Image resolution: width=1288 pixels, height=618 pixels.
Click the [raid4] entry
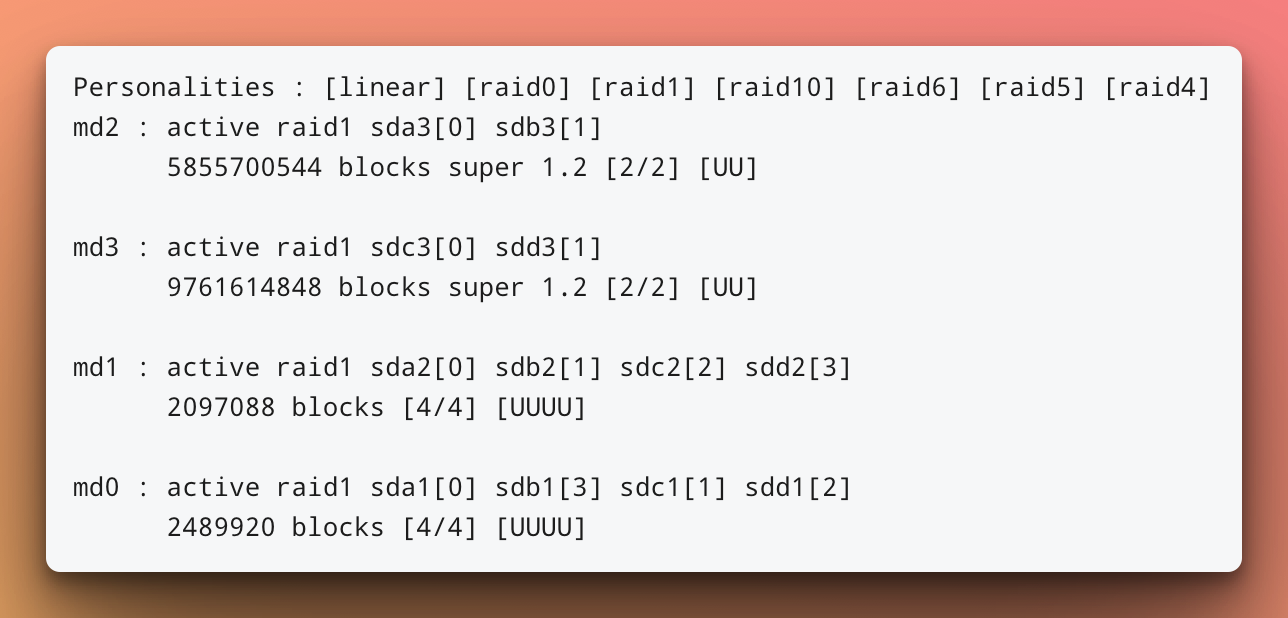(1158, 88)
